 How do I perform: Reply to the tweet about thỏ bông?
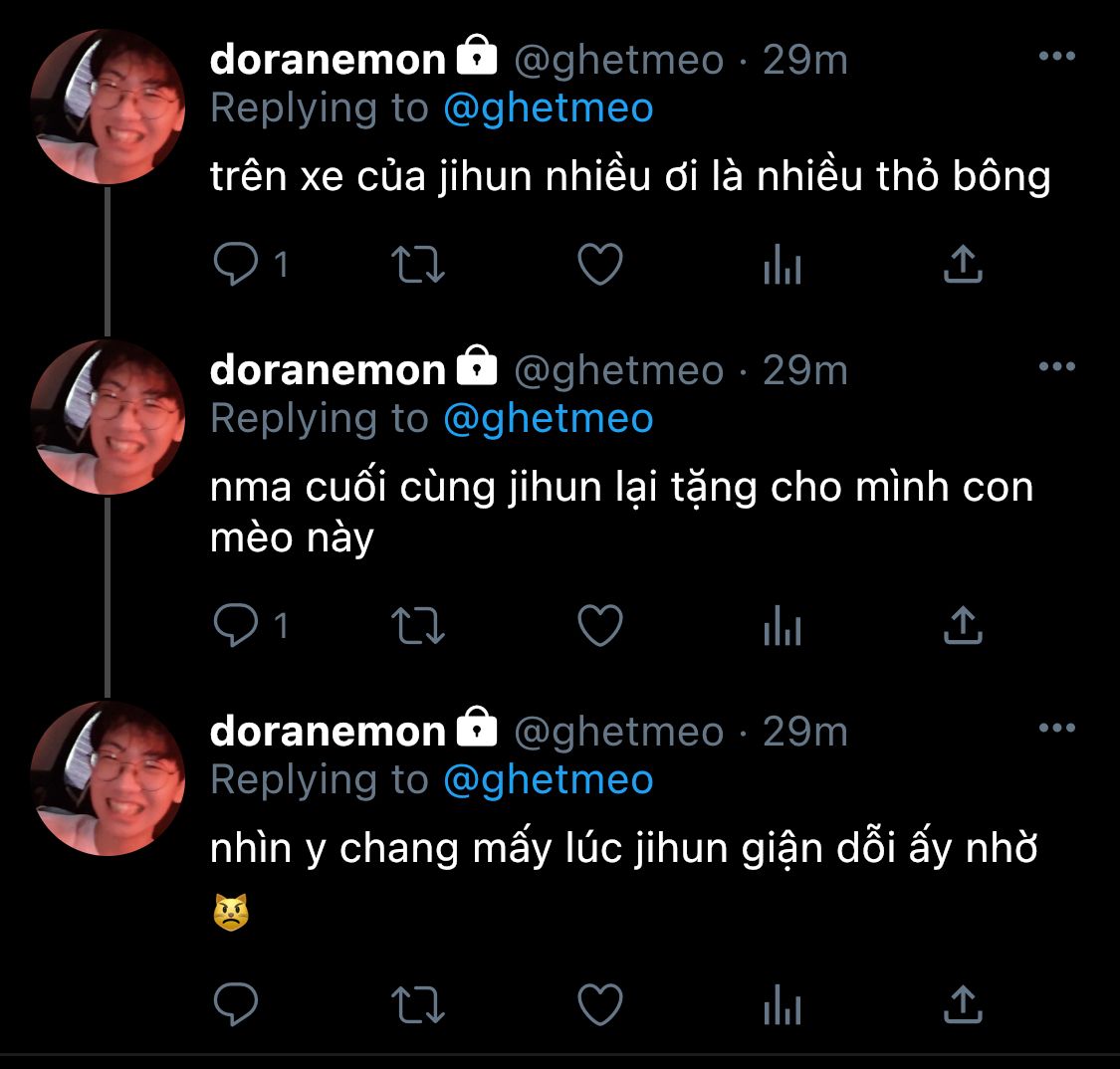tap(236, 264)
